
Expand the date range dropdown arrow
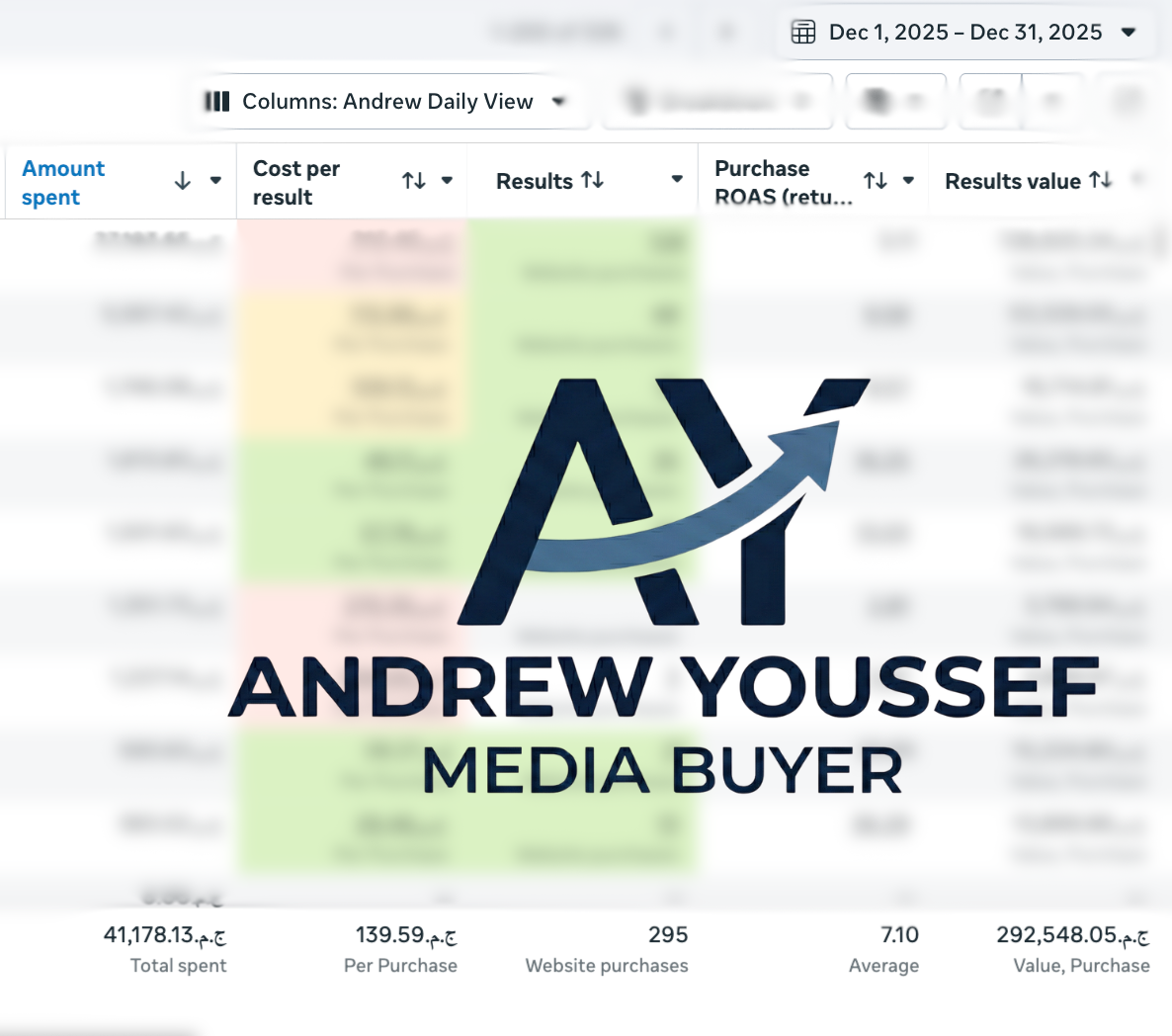click(1129, 33)
